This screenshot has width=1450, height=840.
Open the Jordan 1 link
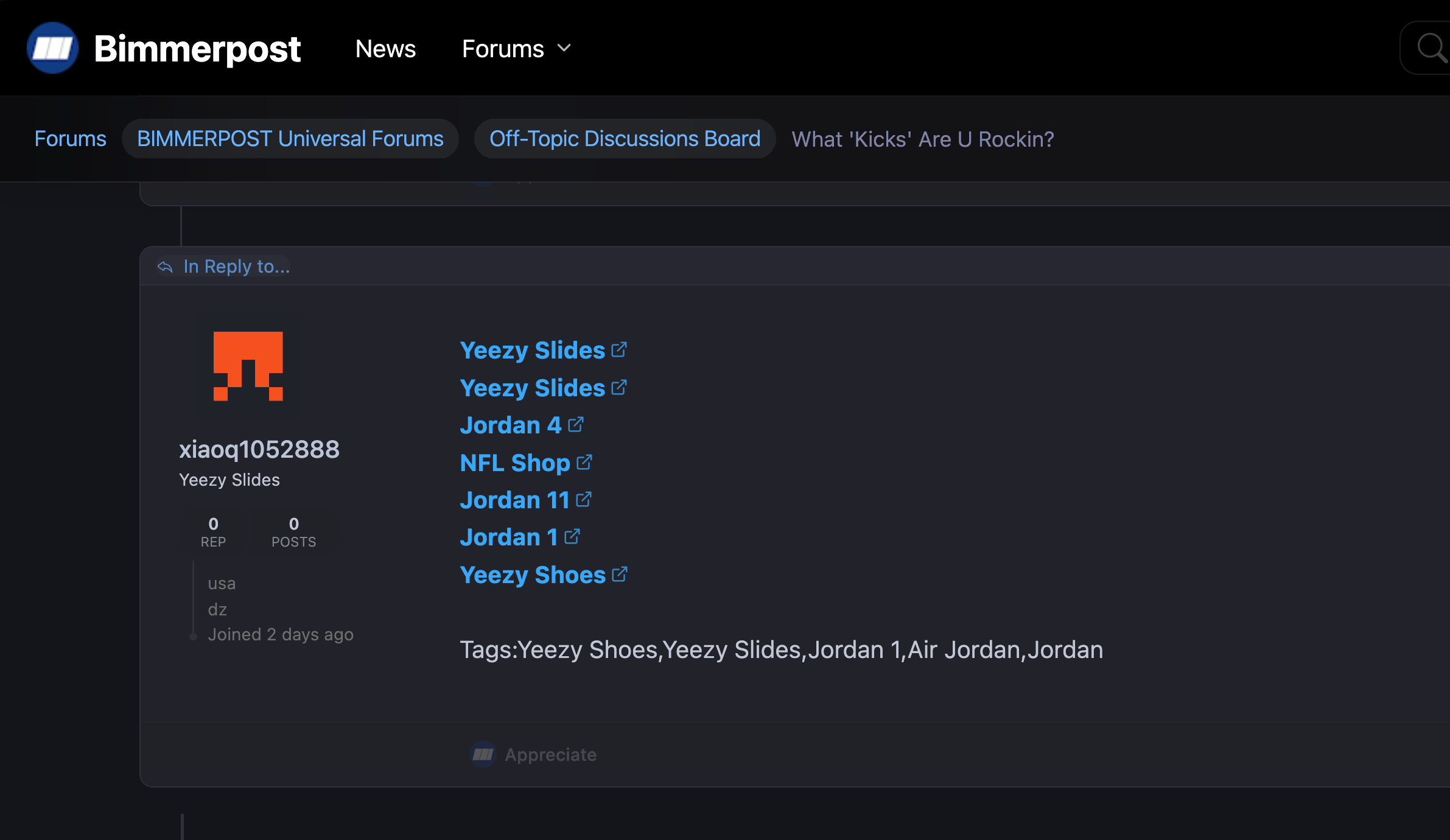pos(509,537)
